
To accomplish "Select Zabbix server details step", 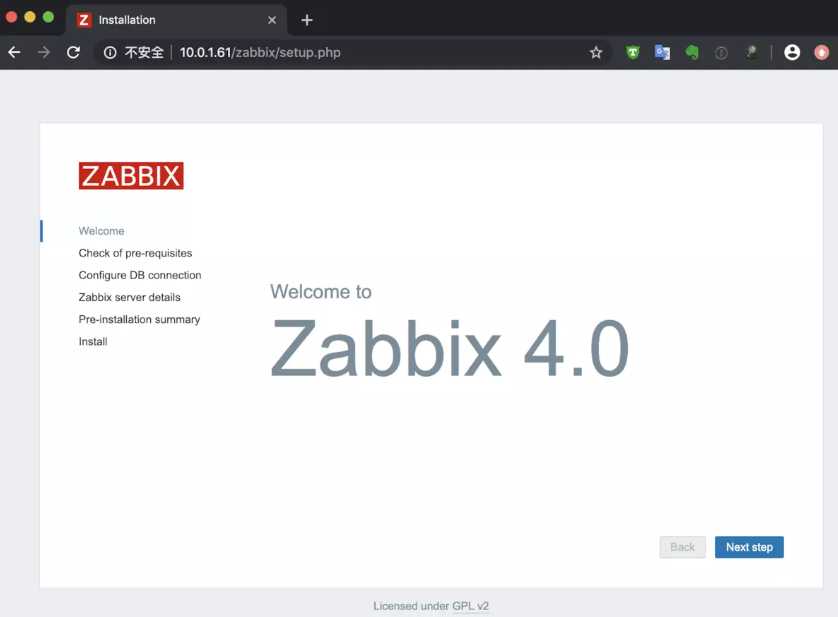I will coord(129,297).
